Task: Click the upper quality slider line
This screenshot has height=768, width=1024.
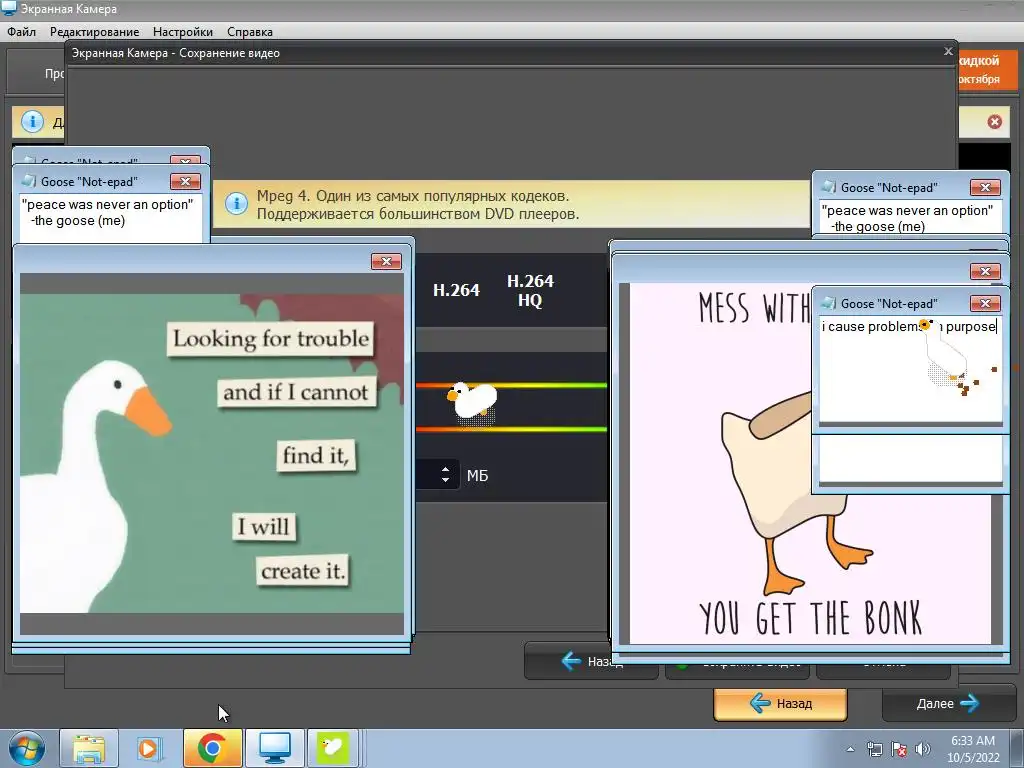Action: tap(511, 385)
